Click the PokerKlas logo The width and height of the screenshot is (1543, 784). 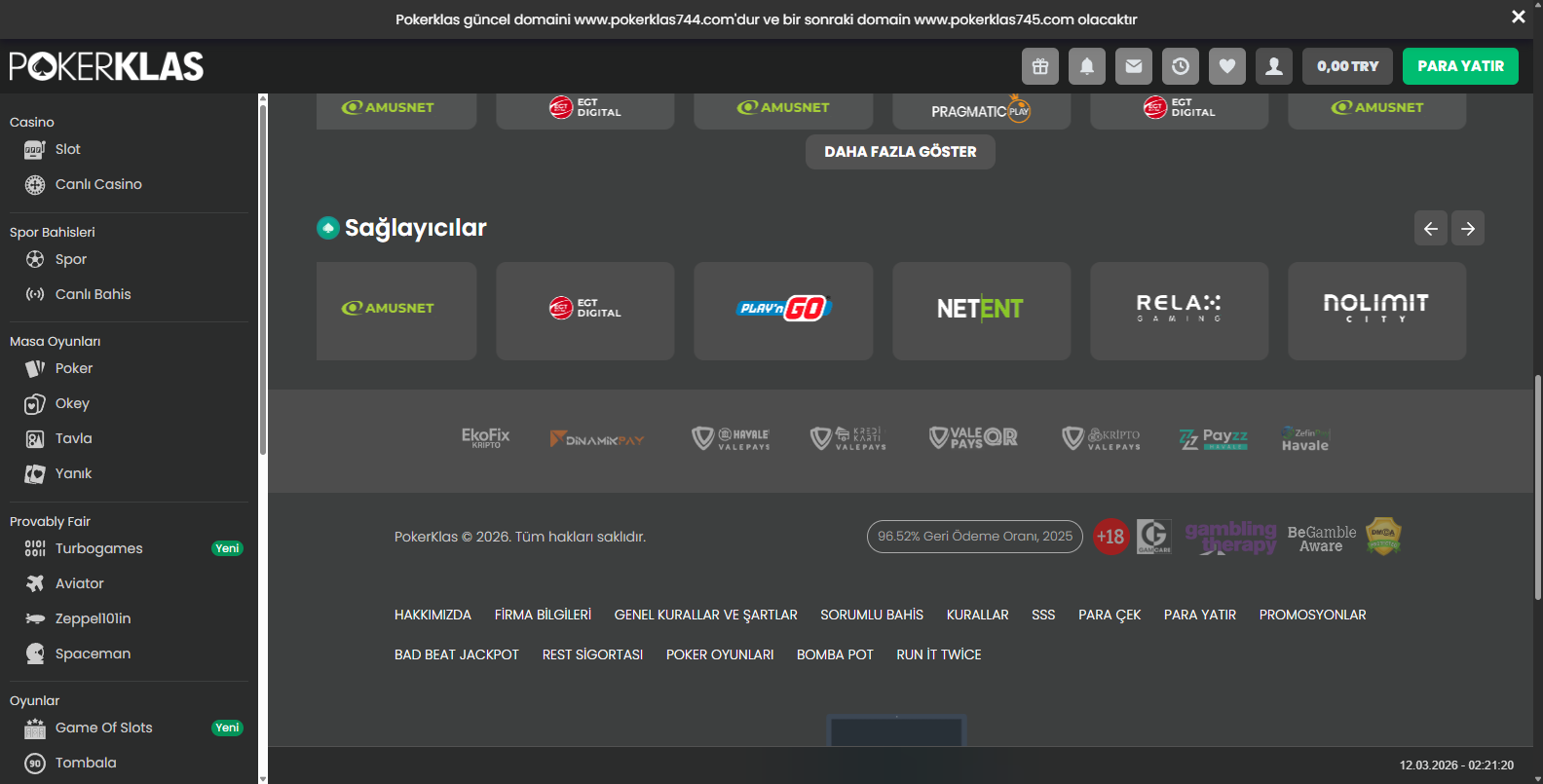pyautogui.click(x=106, y=66)
